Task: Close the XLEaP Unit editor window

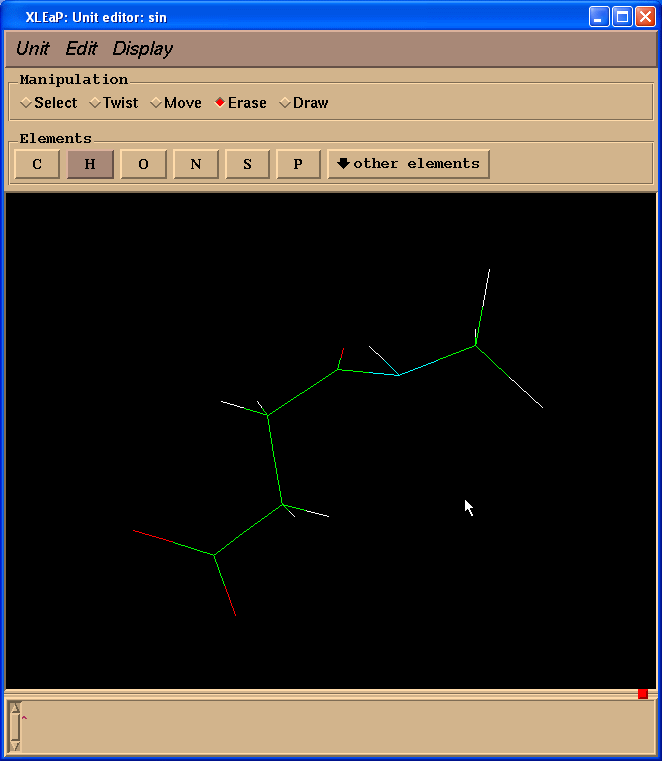Action: tap(645, 17)
